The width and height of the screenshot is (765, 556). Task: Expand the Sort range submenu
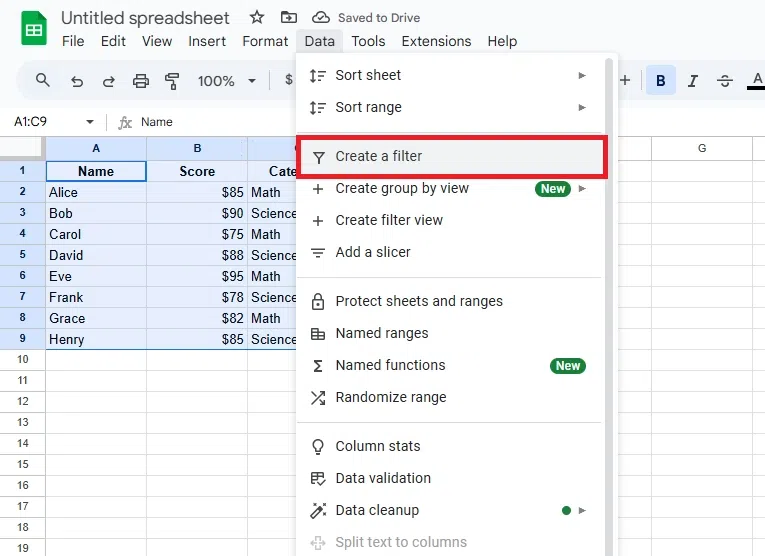click(449, 107)
